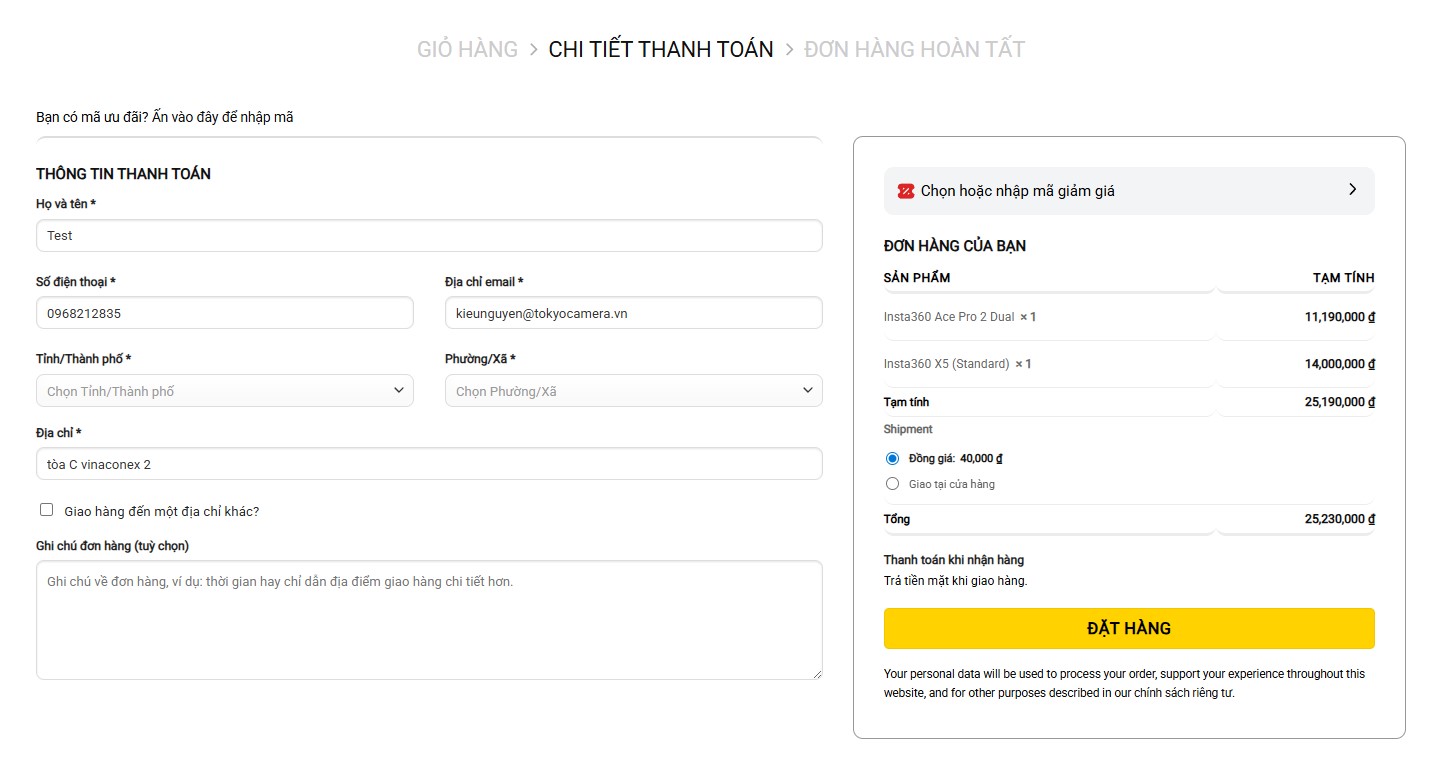
Task: Click the Địa chỉ address field
Action: (429, 464)
